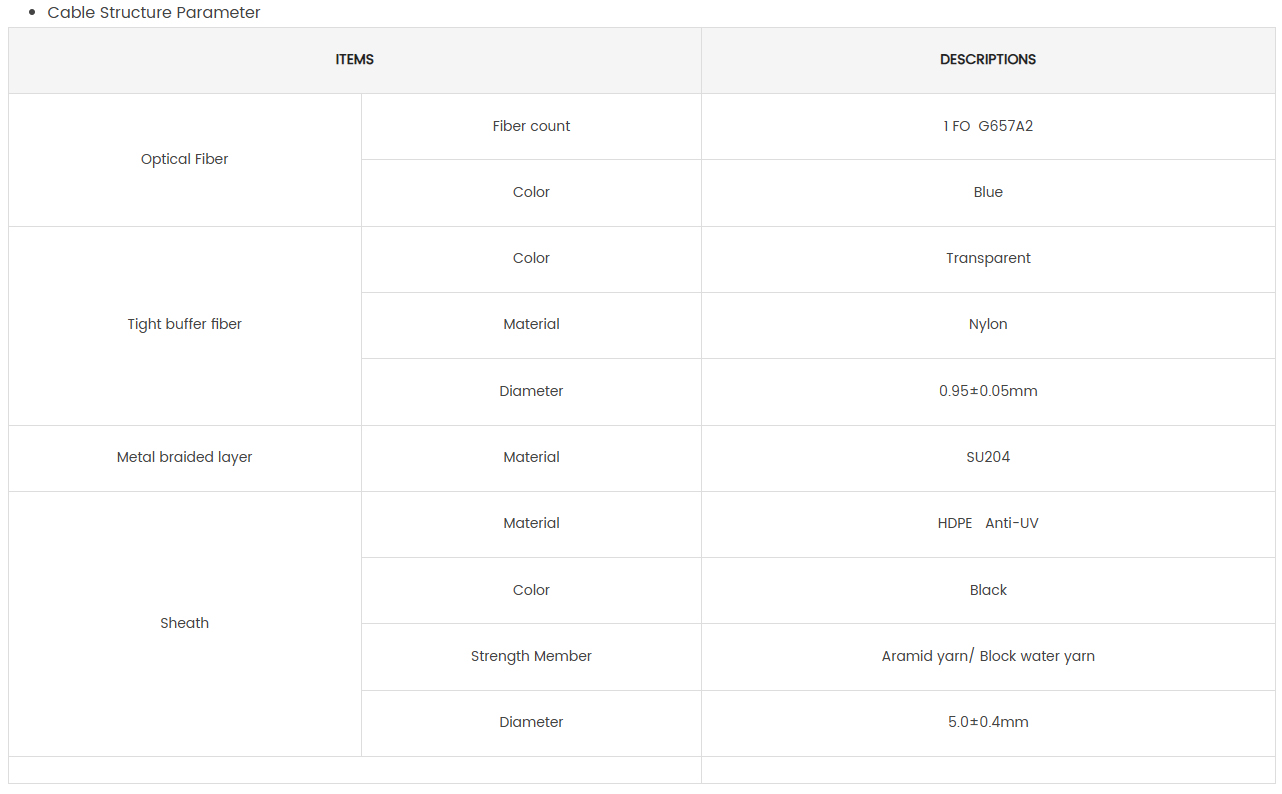Click the Strength Member cell

point(531,657)
